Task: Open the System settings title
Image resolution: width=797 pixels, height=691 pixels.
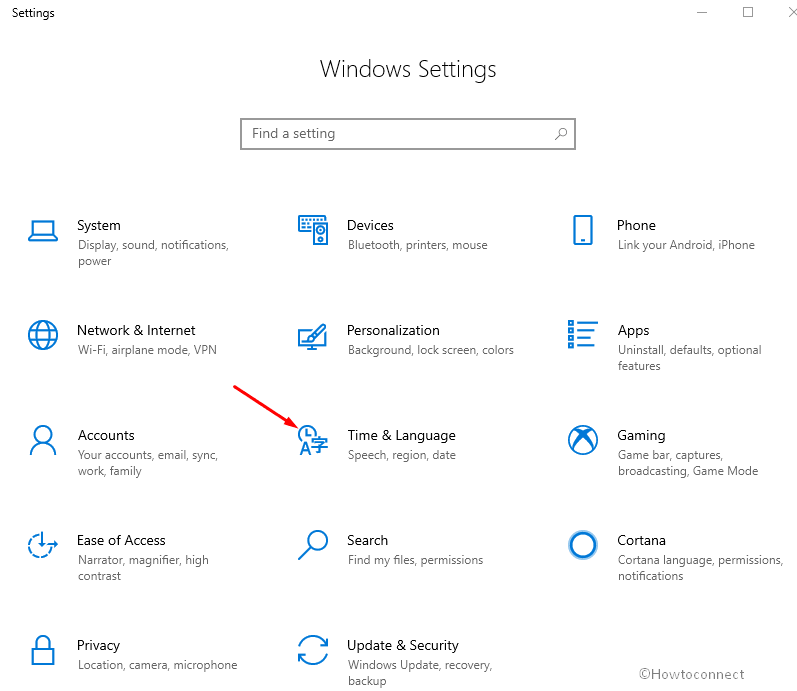Action: coord(99,225)
